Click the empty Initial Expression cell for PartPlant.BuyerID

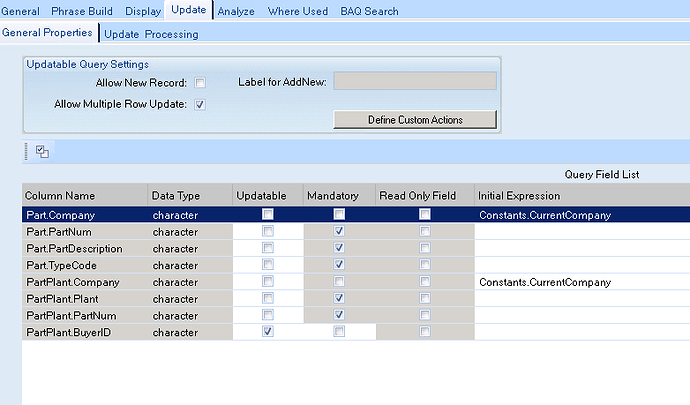tap(582, 332)
